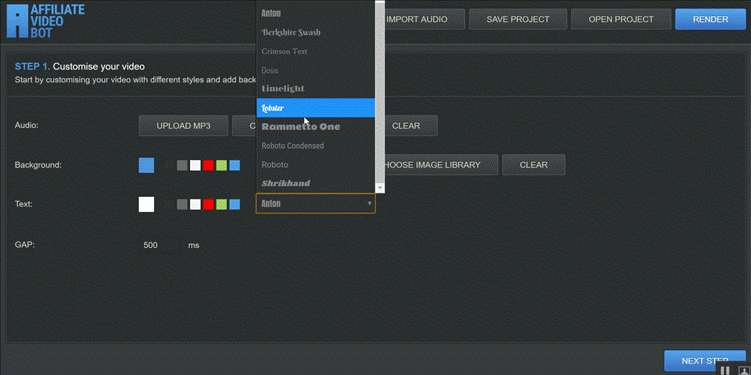Image resolution: width=751 pixels, height=375 pixels.
Task: Open the font dropdown arrow beside Anton
Action: 369,204
